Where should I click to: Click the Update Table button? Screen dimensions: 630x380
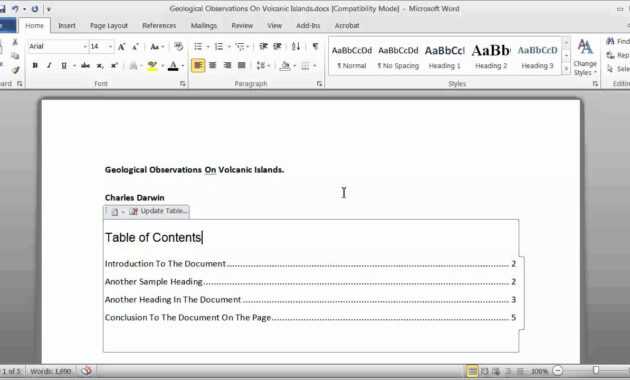tap(158, 211)
